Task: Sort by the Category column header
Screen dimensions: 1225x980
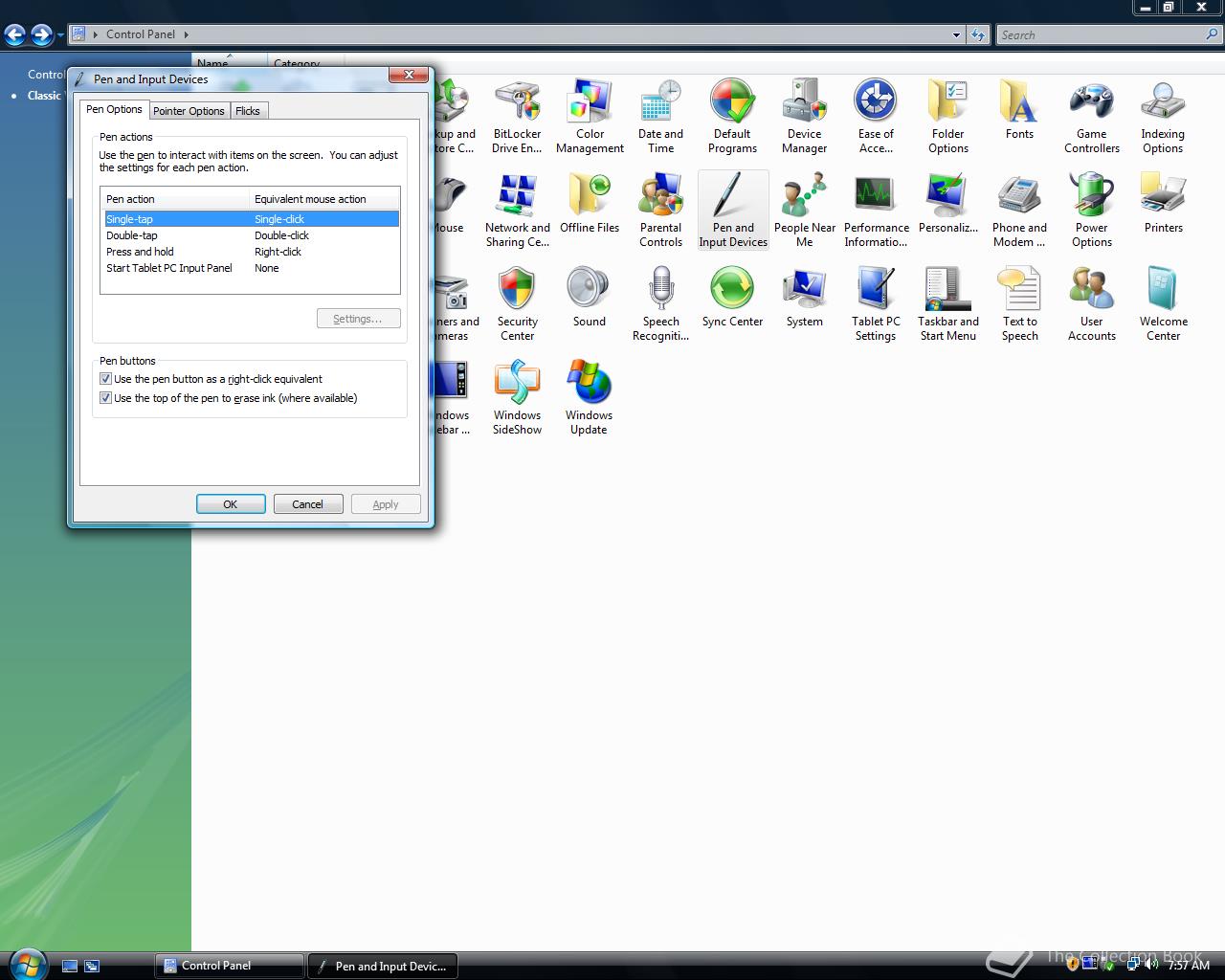Action: pyautogui.click(x=297, y=64)
